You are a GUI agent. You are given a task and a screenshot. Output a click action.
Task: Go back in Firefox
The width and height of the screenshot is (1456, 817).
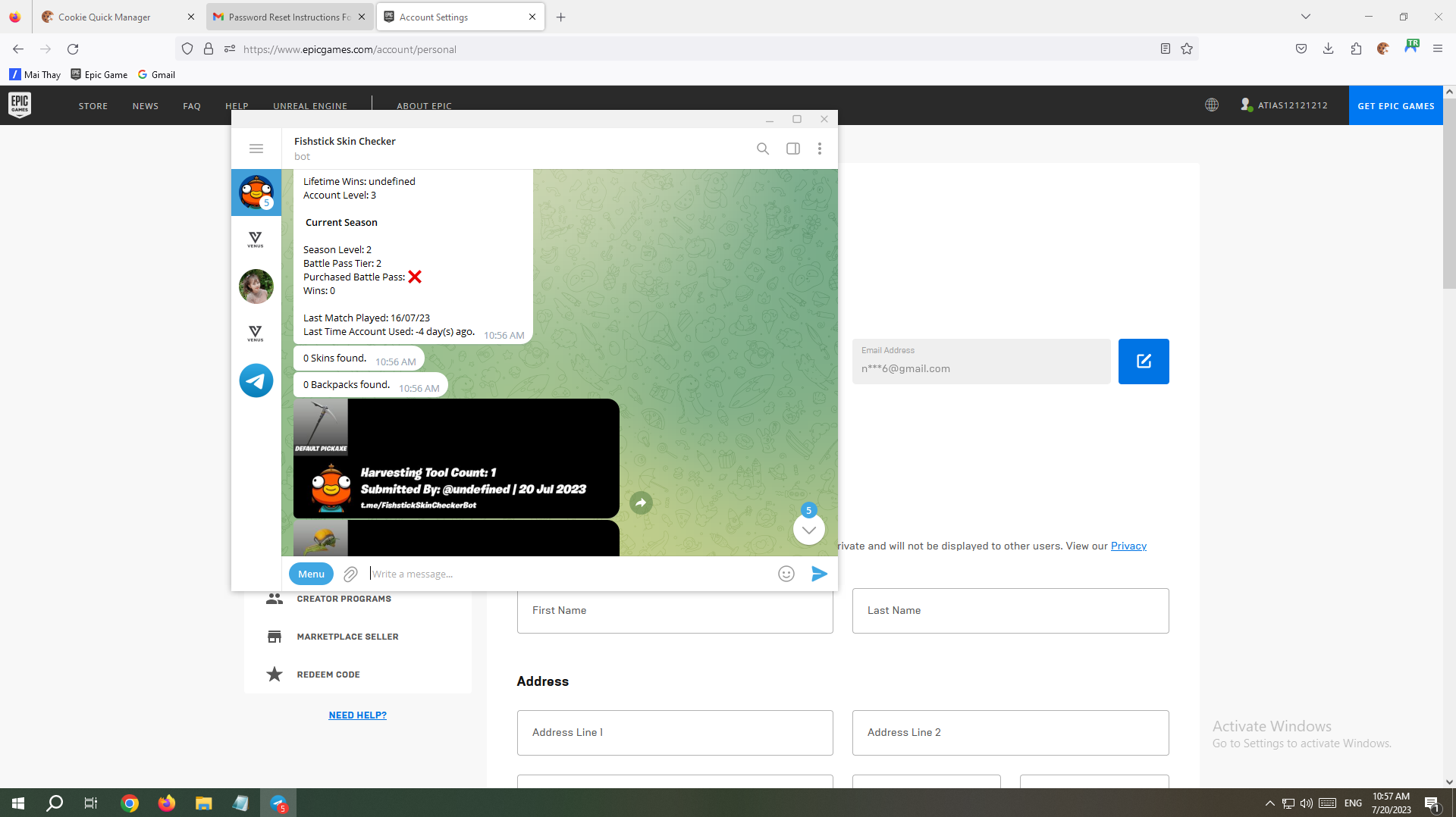[18, 49]
